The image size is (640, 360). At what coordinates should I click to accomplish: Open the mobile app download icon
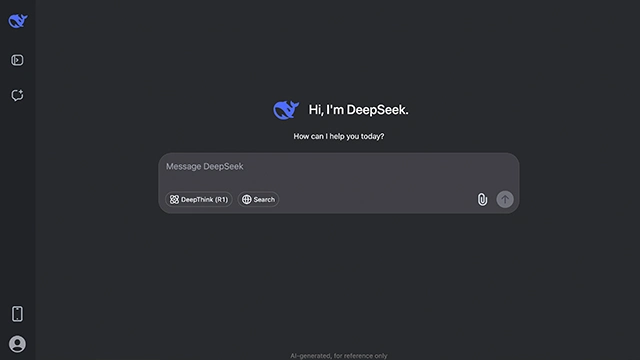(17, 314)
